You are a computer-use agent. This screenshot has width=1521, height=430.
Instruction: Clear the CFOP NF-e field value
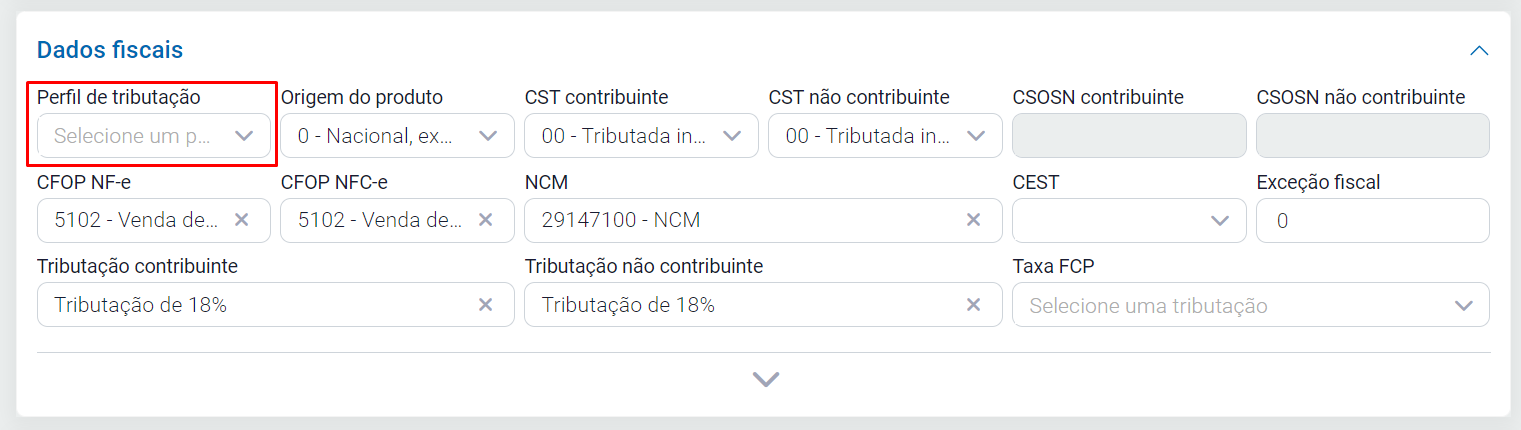241,220
